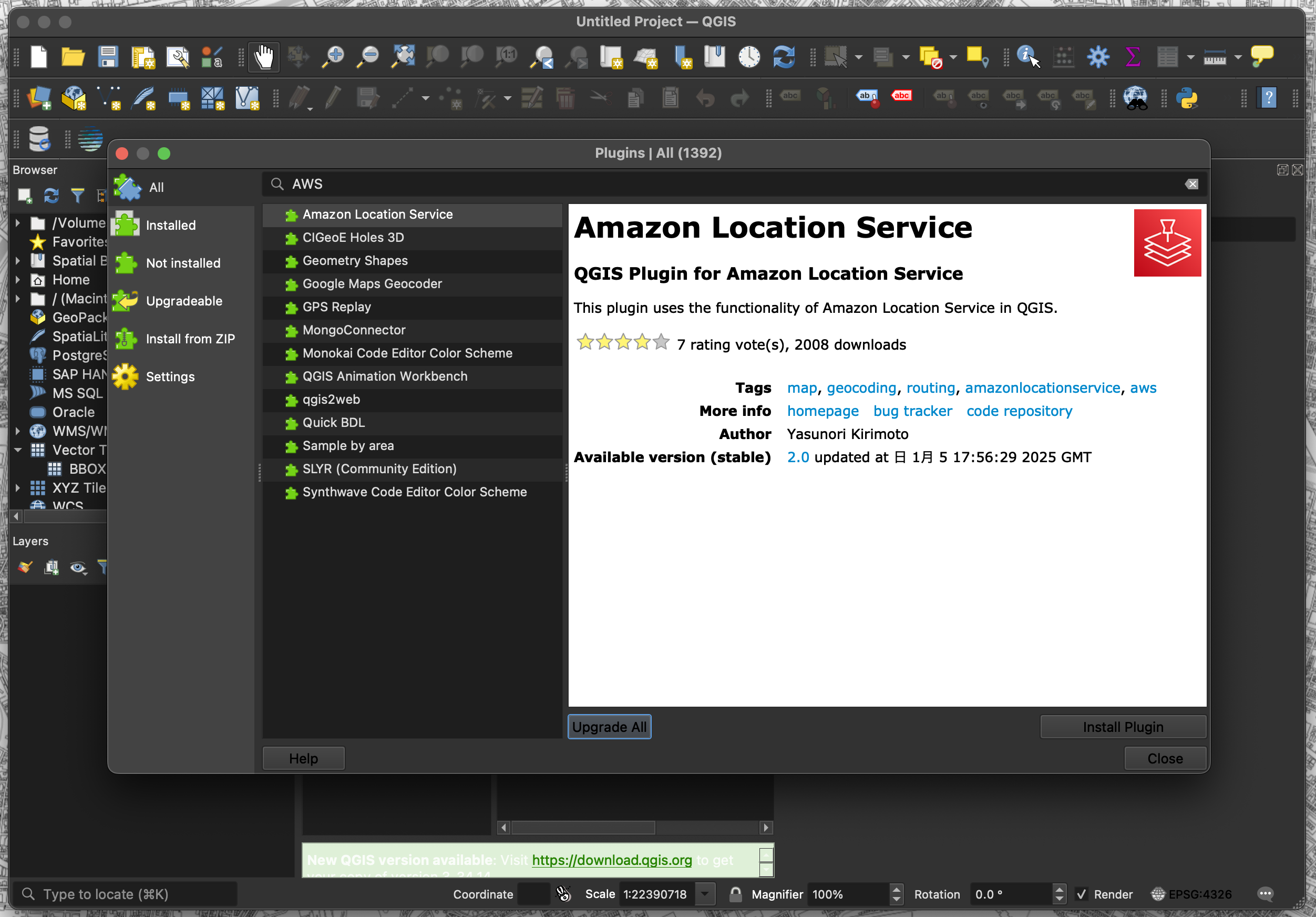Toggle the scale lock icon

(735, 894)
